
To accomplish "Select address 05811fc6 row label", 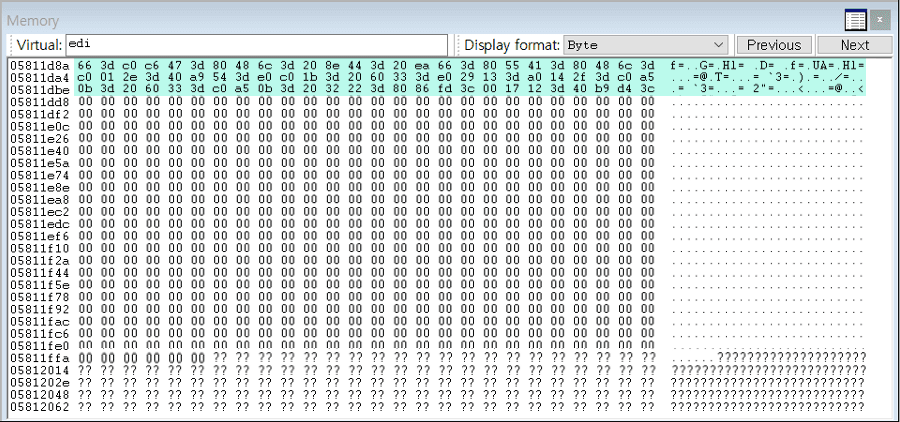I will point(40,334).
